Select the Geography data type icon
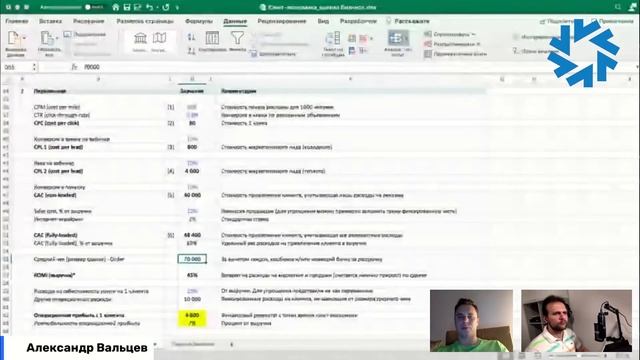640x360 pixels. coord(159,38)
